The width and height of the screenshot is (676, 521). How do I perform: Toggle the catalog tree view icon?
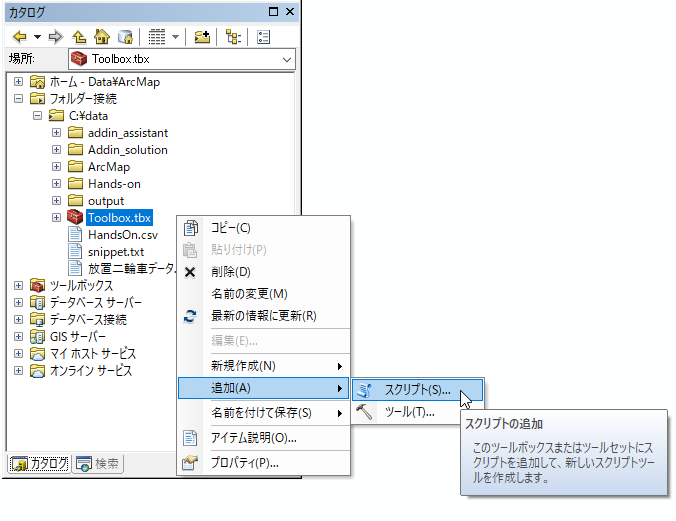point(233,37)
